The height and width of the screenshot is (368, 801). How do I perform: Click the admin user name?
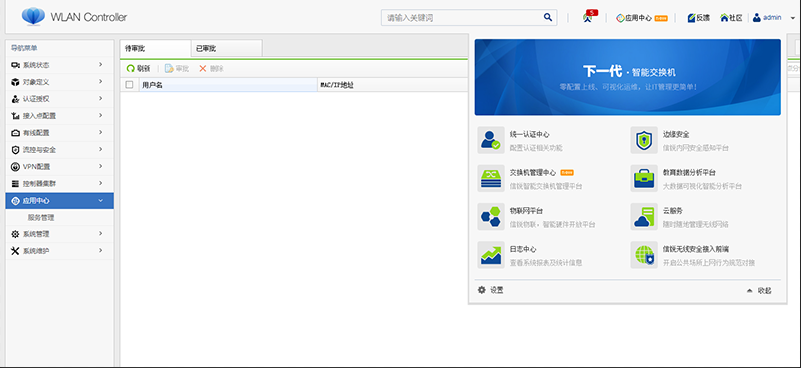coord(772,17)
